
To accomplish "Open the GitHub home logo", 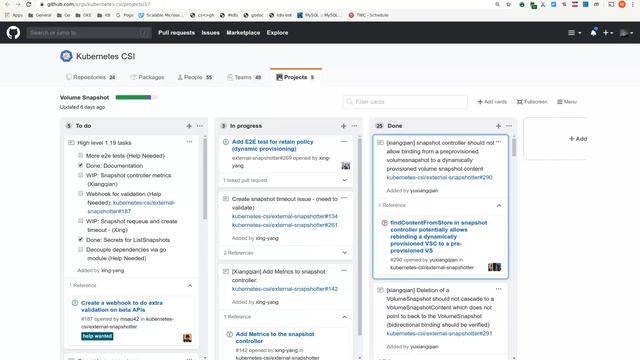I will pyautogui.click(x=13, y=33).
